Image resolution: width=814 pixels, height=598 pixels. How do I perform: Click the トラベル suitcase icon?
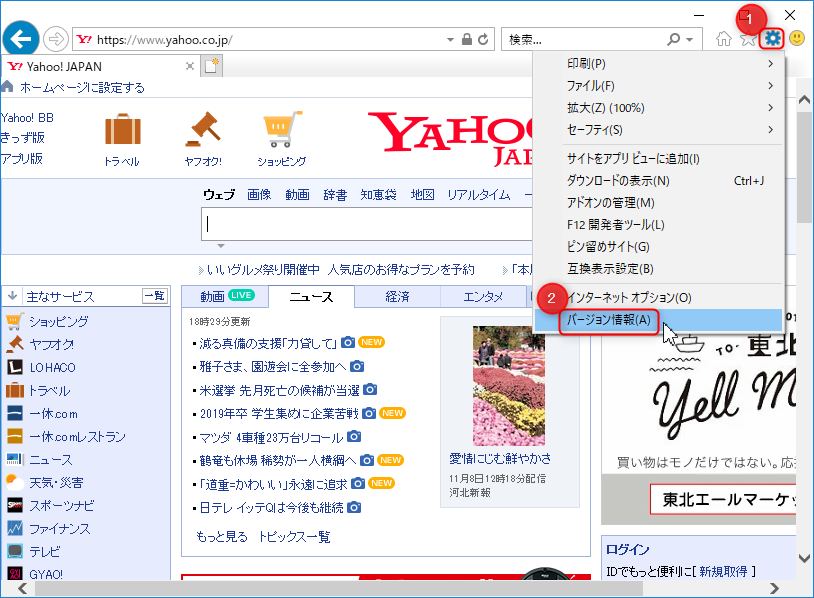tap(123, 129)
